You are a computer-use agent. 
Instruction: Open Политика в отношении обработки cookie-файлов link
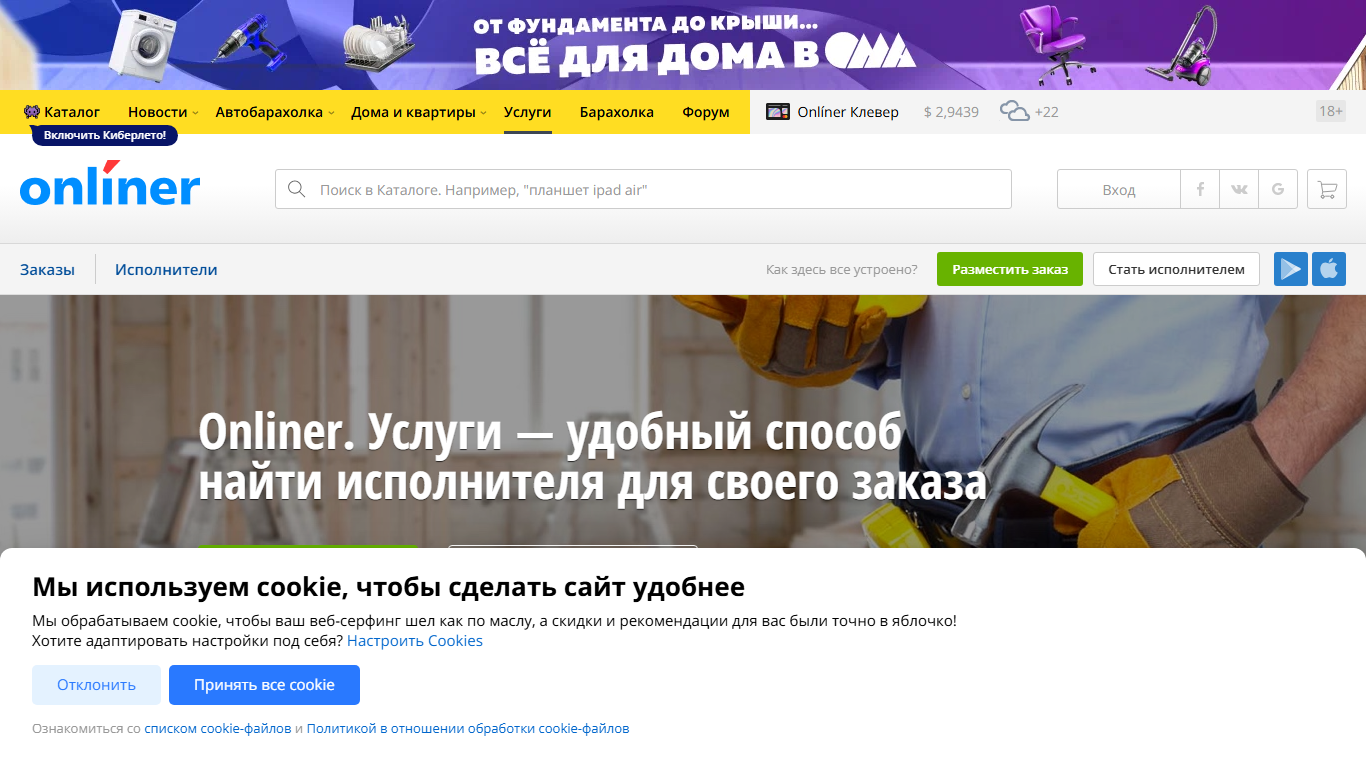(468, 729)
